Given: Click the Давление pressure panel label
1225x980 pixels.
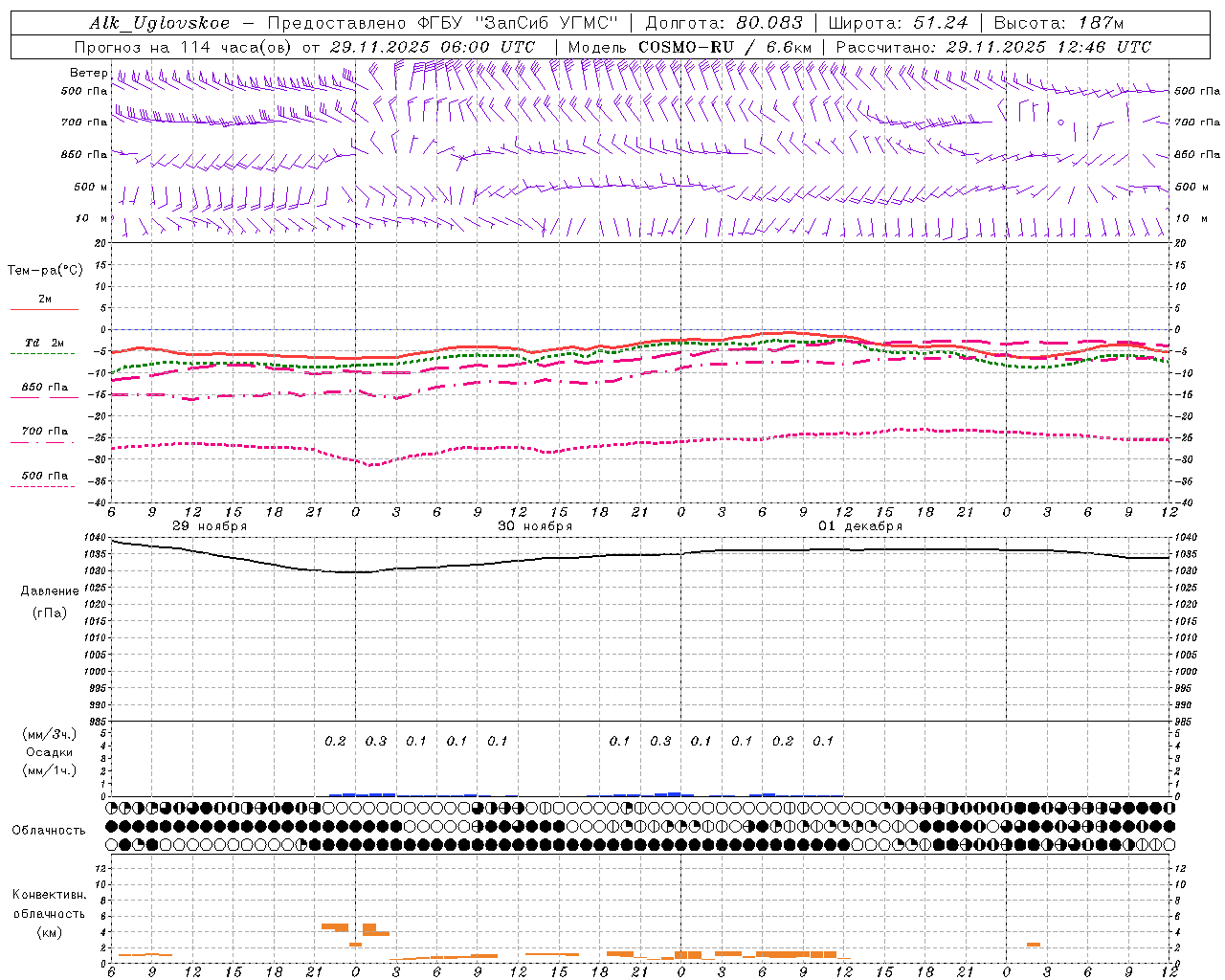Looking at the screenshot, I should (50, 591).
